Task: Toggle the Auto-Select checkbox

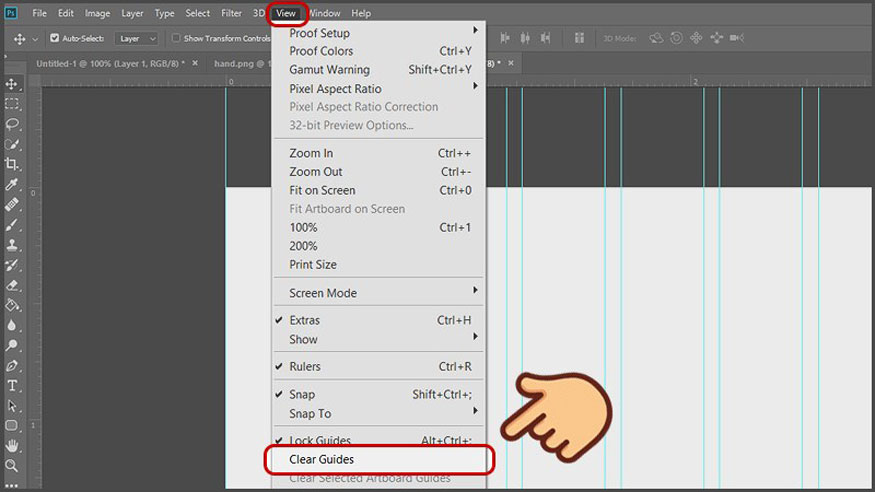Action: [x=55, y=38]
